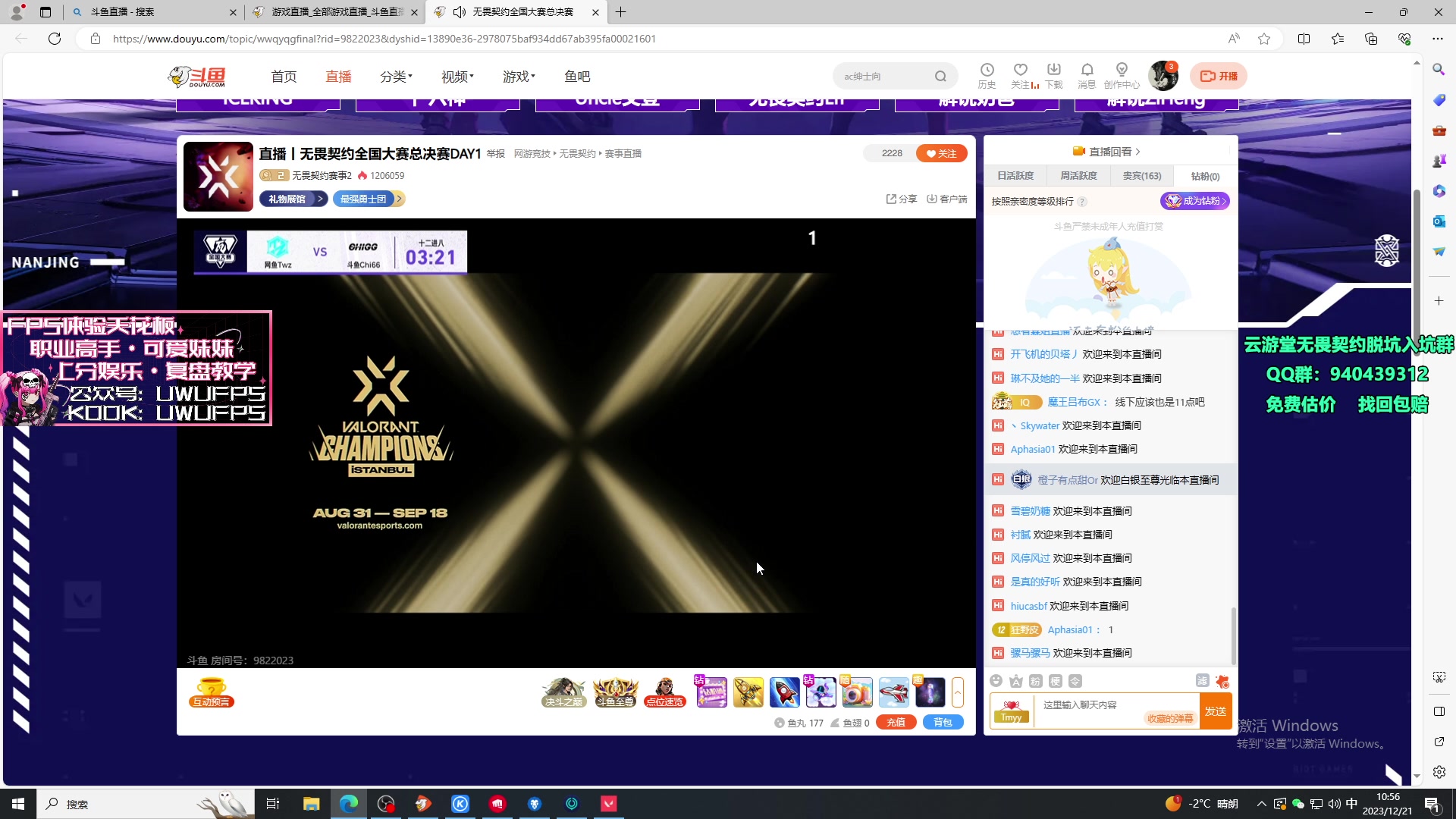Screen dimensions: 1456x819
Task: Click the help question mark beside 按照亲密度等级排行
Action: tap(1083, 202)
